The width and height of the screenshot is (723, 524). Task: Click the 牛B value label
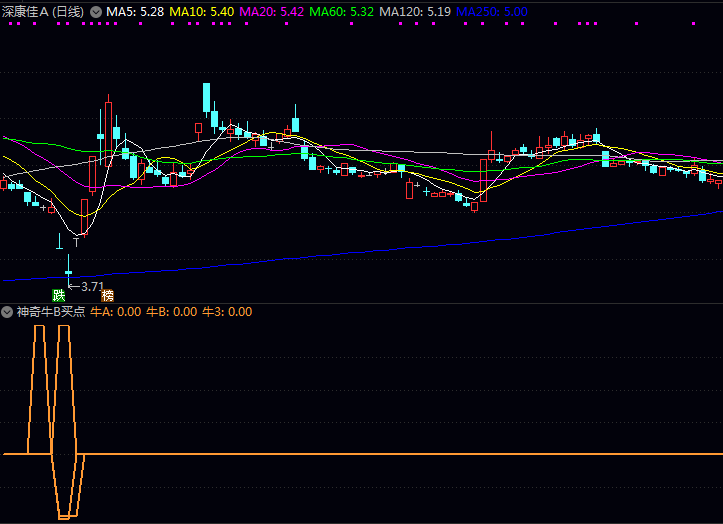coord(172,312)
